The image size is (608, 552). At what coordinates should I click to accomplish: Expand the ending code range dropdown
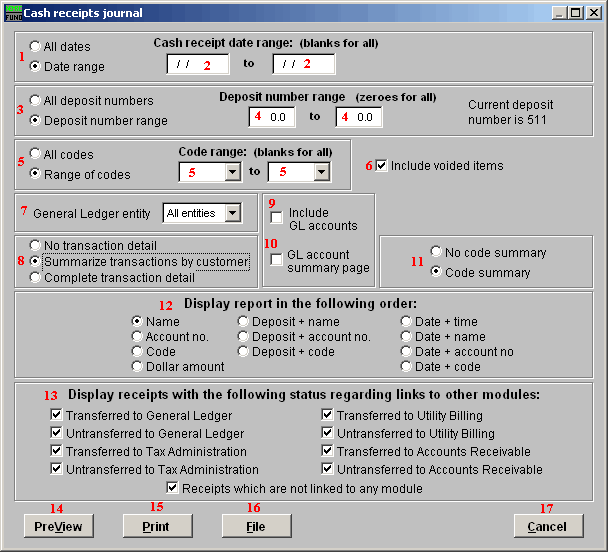(x=320, y=172)
